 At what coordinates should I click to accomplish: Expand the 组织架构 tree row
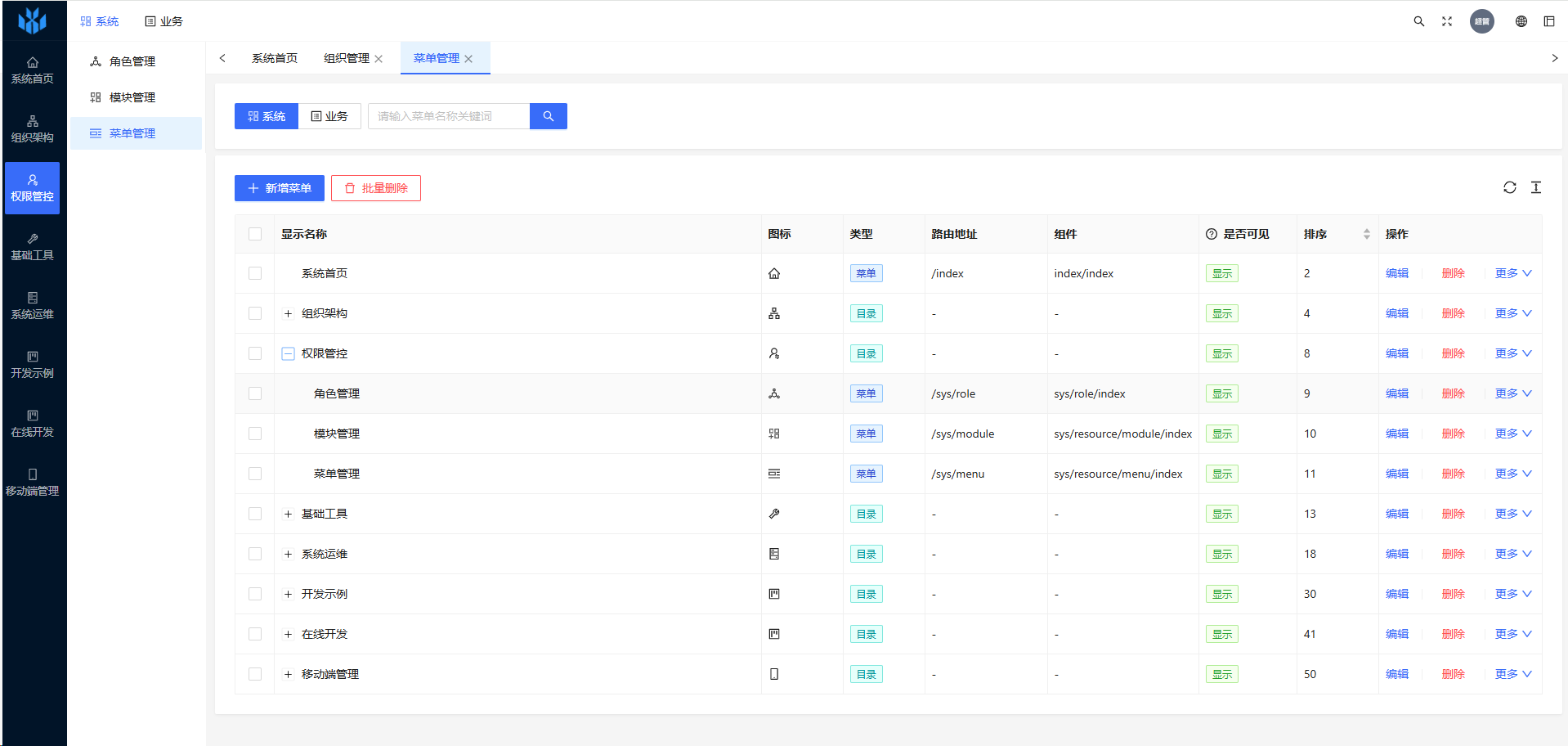[288, 313]
